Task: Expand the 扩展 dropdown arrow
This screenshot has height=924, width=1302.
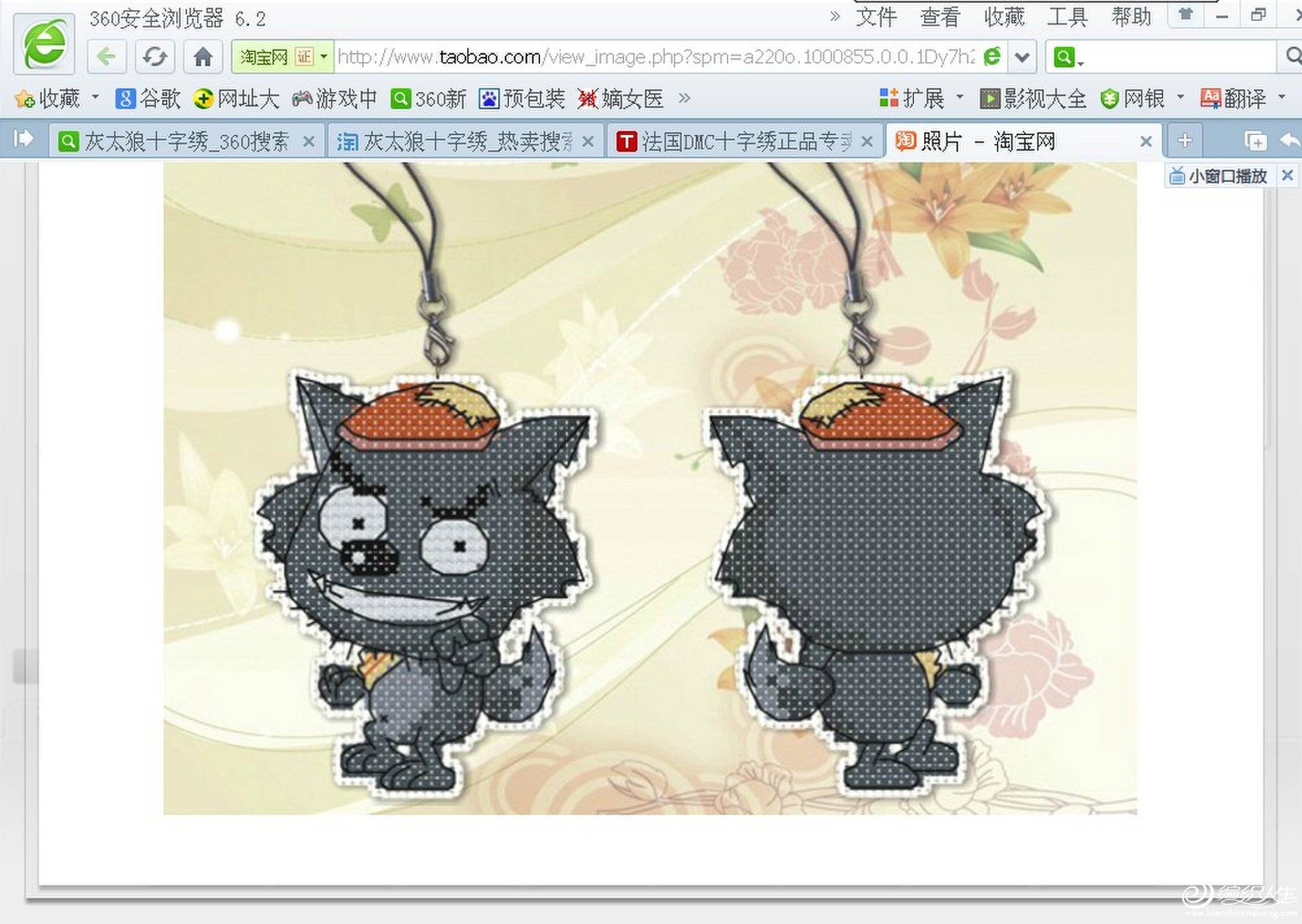Action: [960, 97]
